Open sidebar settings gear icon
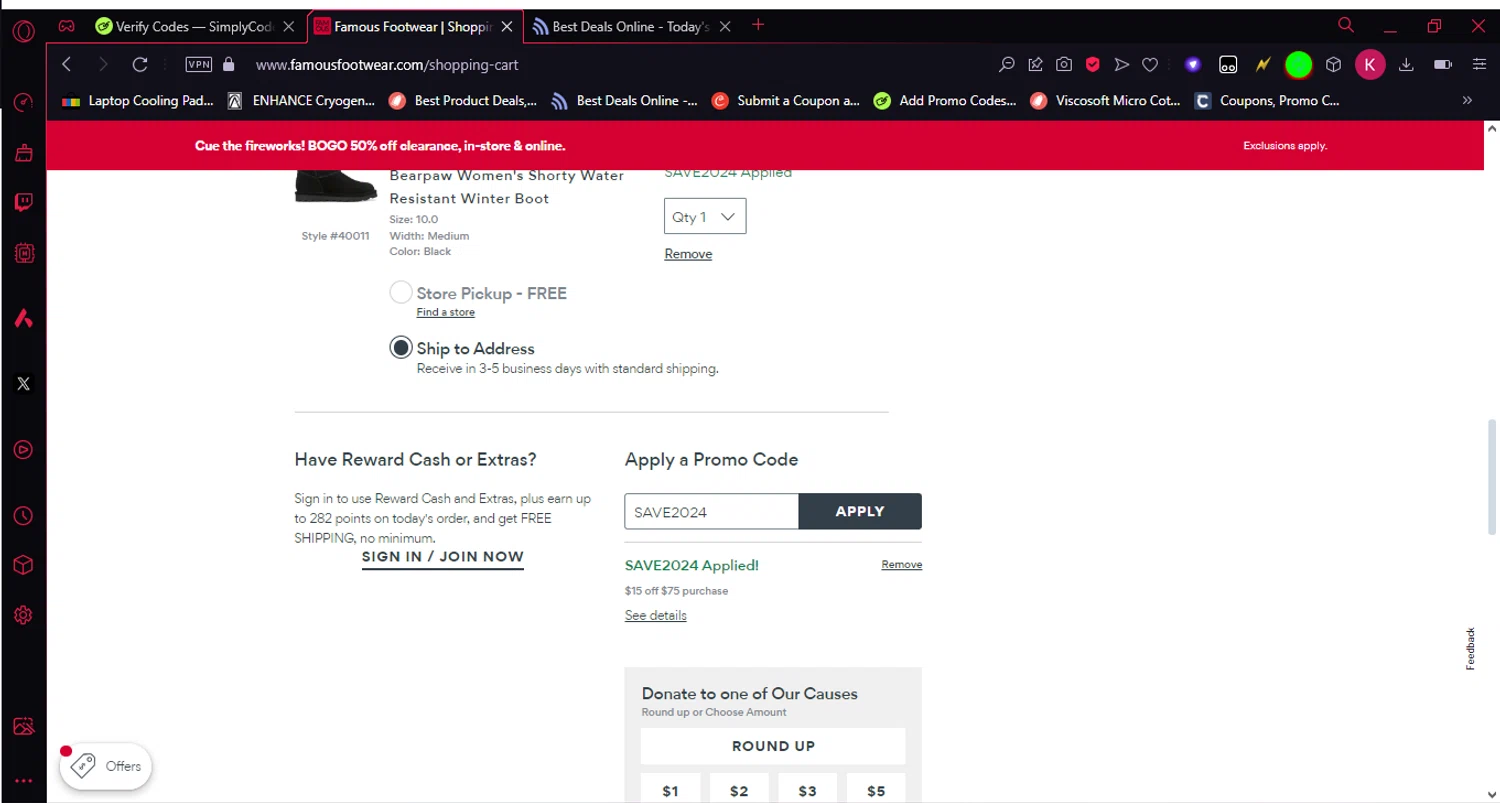This screenshot has height=803, width=1500. (x=23, y=615)
